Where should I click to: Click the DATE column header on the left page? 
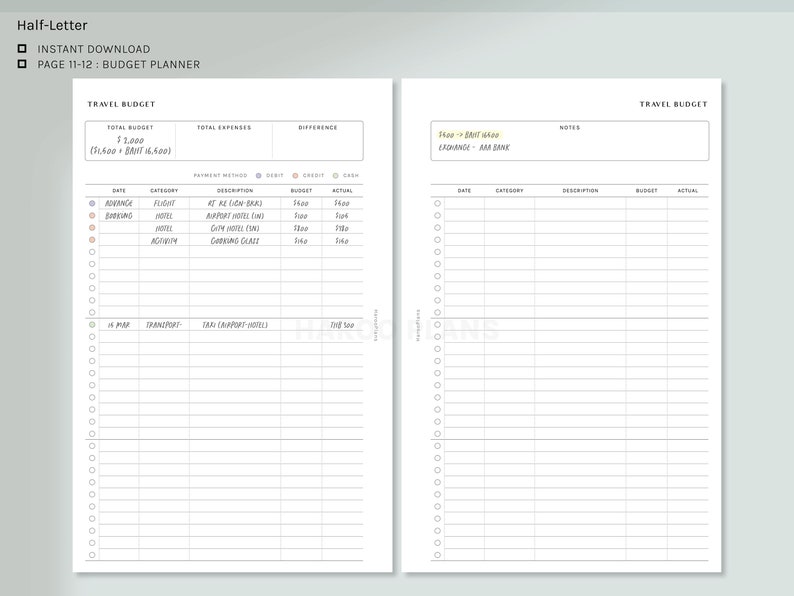(119, 191)
